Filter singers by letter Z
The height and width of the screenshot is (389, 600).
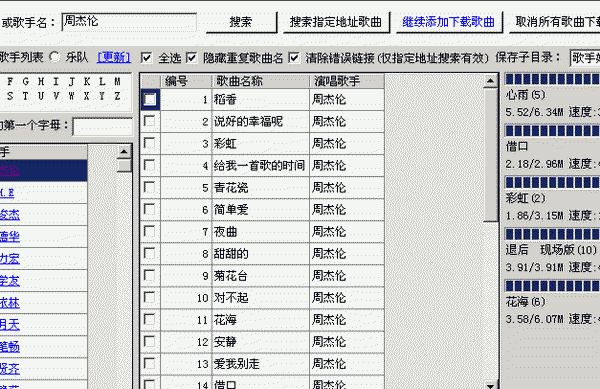click(117, 96)
